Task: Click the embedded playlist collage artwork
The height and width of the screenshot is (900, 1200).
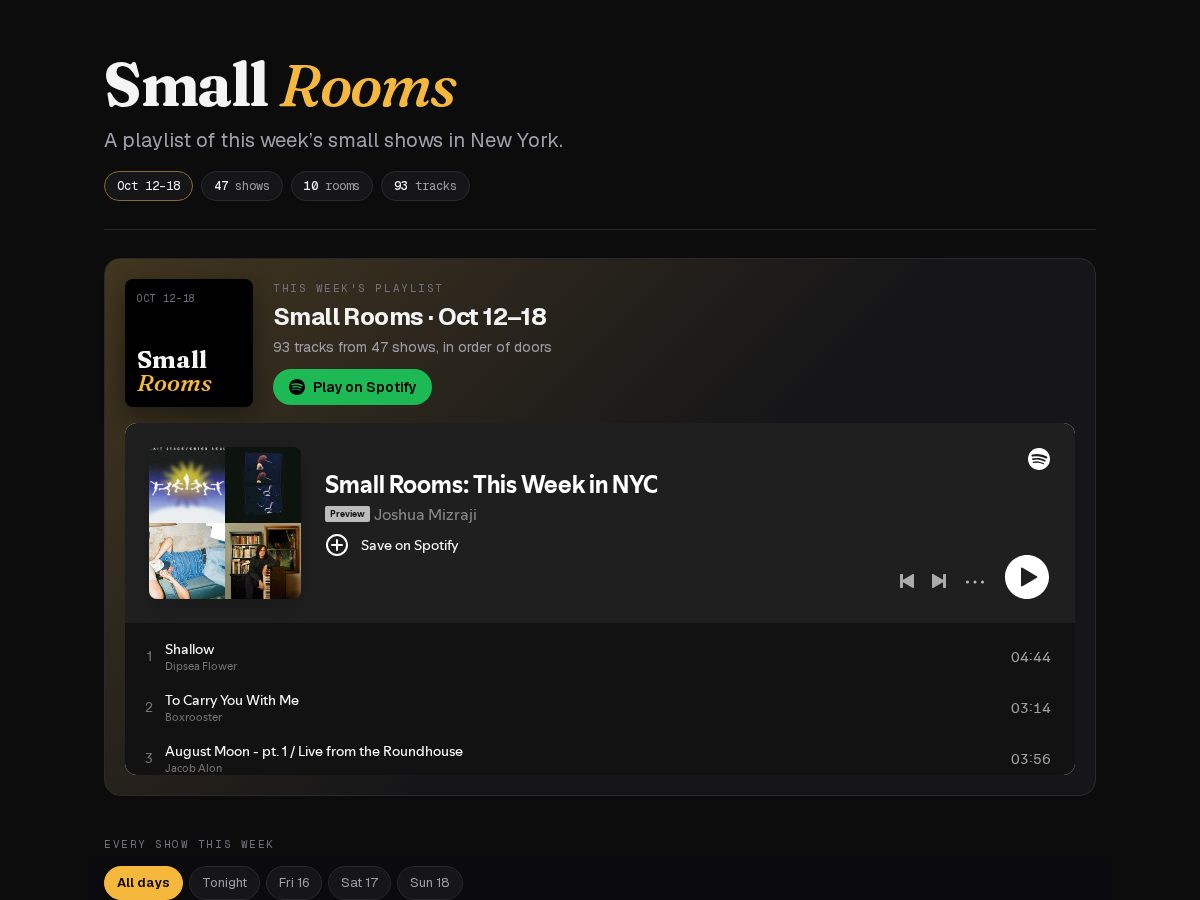Action: [x=225, y=523]
